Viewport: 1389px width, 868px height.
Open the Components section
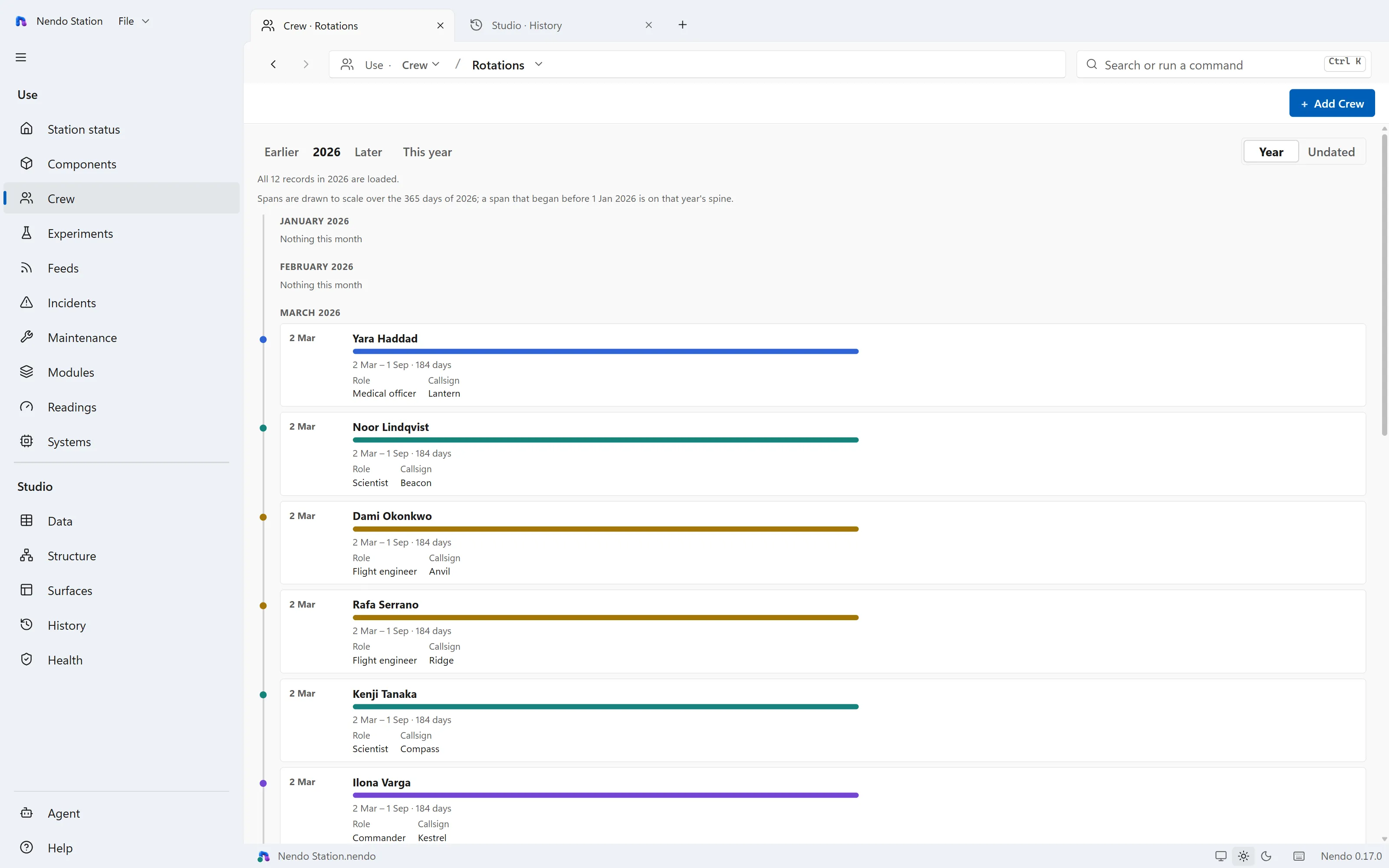pyautogui.click(x=122, y=164)
